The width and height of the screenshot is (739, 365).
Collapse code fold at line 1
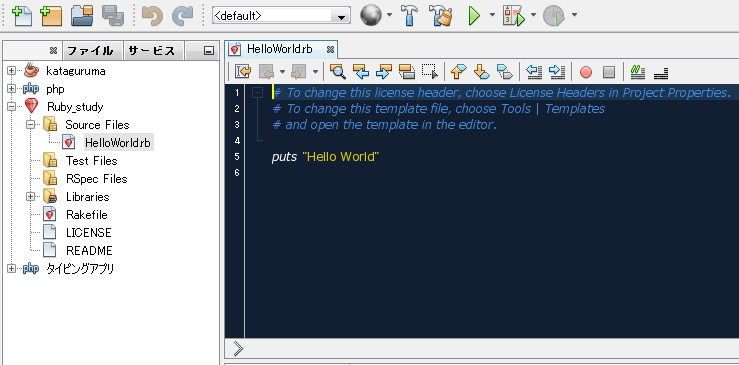click(x=257, y=93)
